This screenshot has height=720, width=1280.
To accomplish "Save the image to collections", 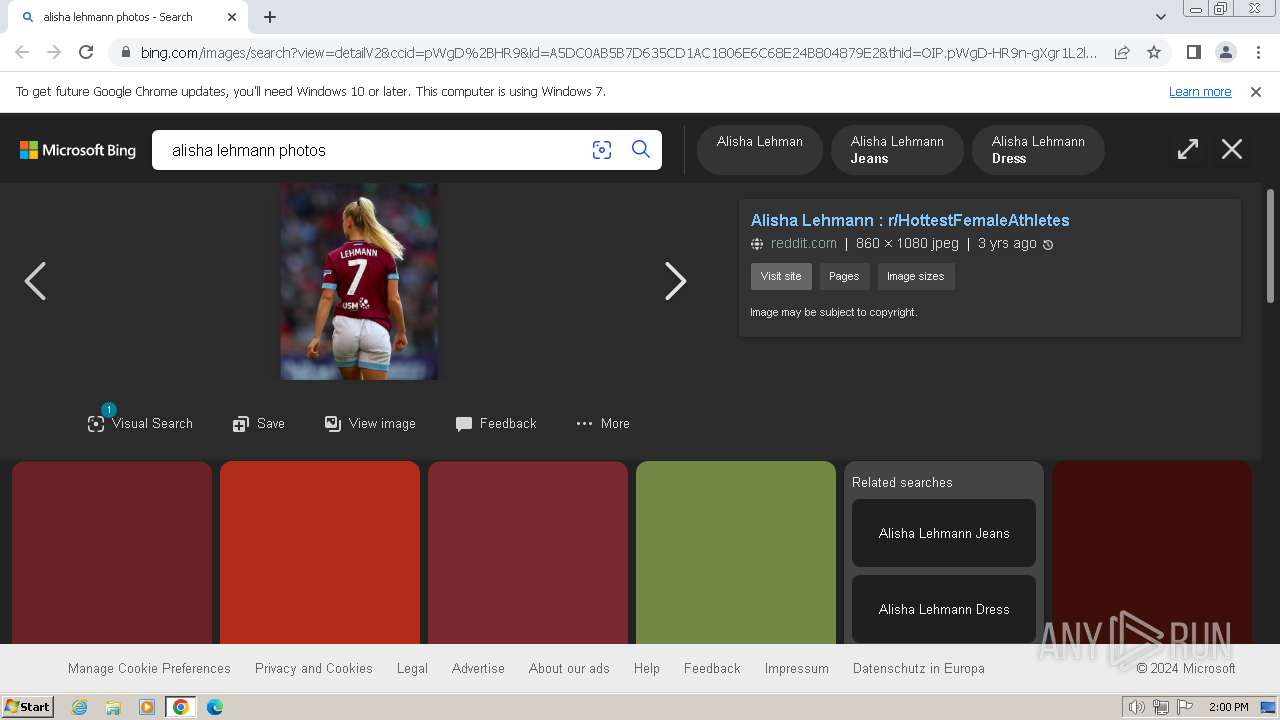I will pyautogui.click(x=259, y=423).
